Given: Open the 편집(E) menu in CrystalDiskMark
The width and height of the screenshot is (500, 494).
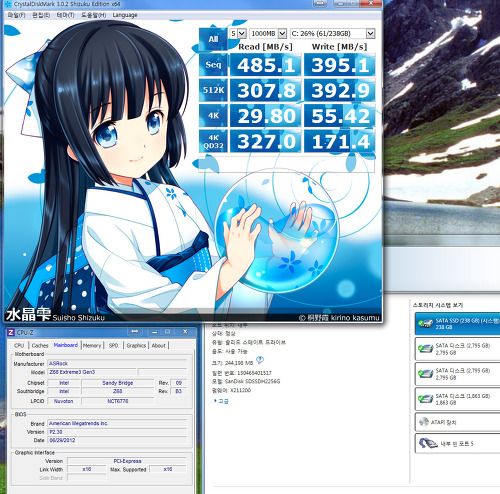Looking at the screenshot, I should (x=41, y=15).
